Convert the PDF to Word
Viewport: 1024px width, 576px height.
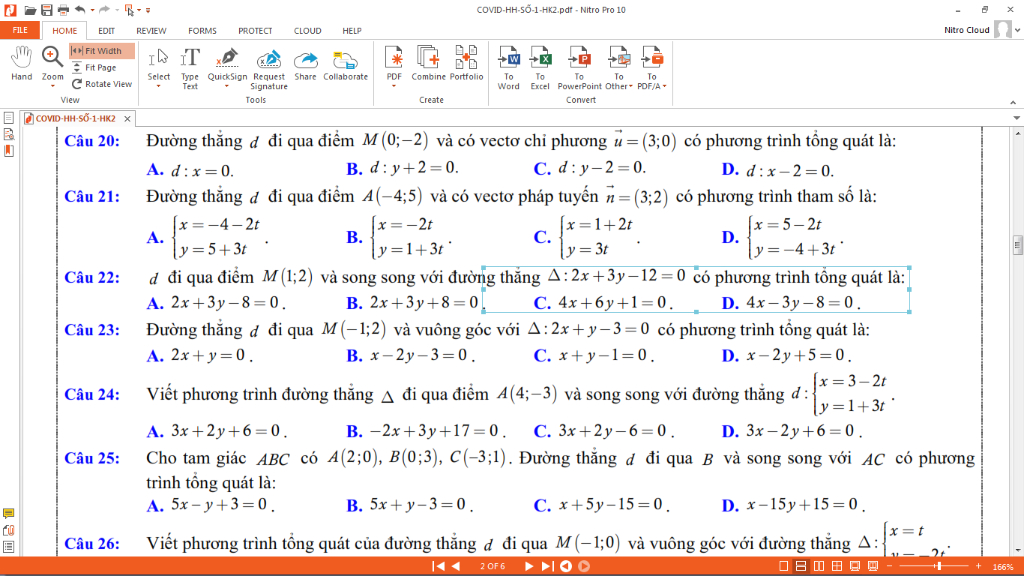[509, 68]
